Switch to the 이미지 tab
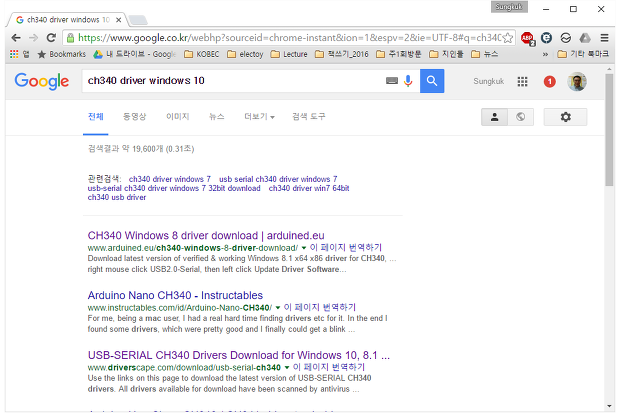This screenshot has height=417, width=620. coord(178,117)
